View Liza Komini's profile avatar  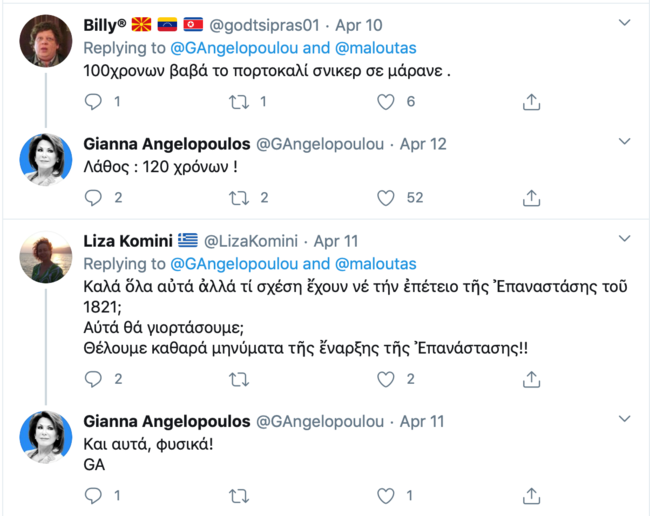tap(46, 258)
